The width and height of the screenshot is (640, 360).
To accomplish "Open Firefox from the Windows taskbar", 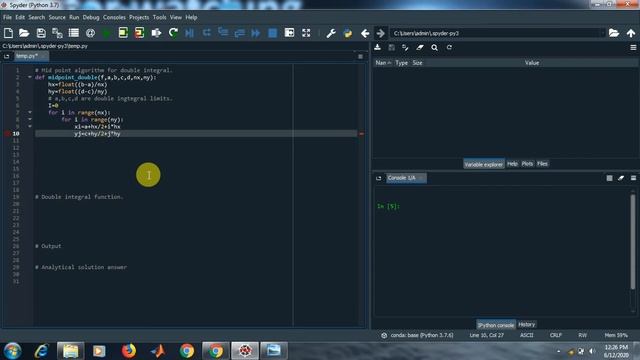I will [x=129, y=351].
